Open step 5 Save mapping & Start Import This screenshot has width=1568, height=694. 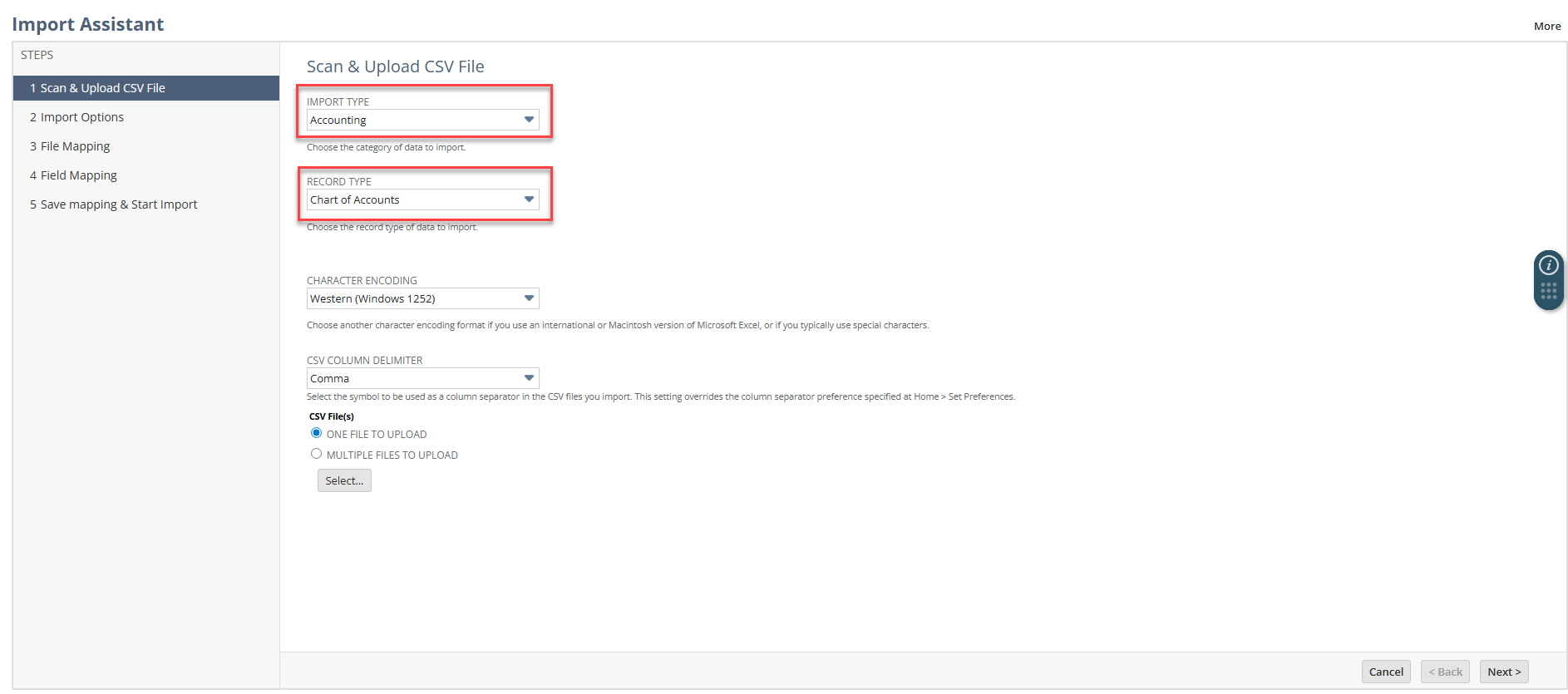(118, 204)
